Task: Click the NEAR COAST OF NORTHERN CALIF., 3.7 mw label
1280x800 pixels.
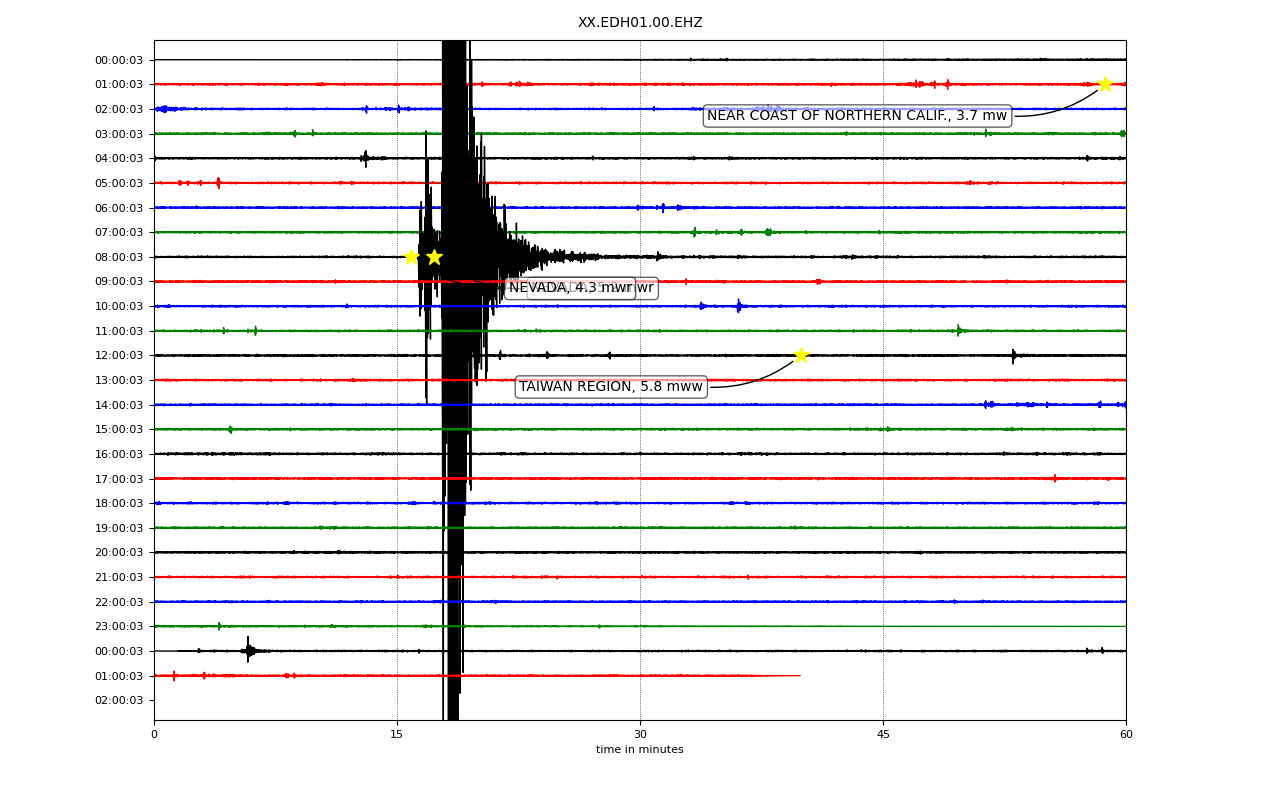Action: [857, 116]
